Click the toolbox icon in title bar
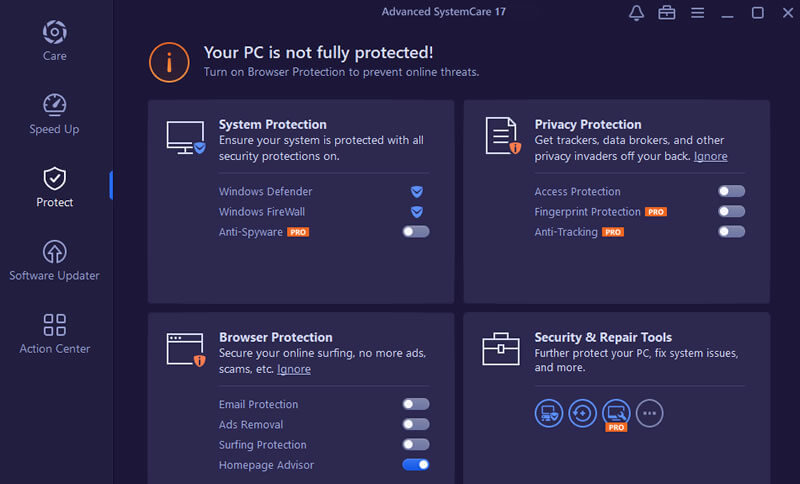Viewport: 800px width, 484px height. [x=666, y=13]
